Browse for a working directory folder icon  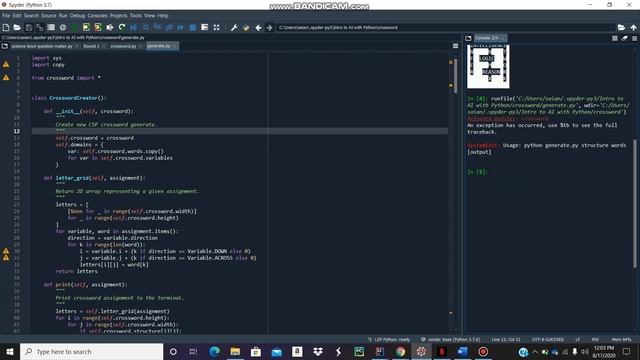tap(621, 27)
